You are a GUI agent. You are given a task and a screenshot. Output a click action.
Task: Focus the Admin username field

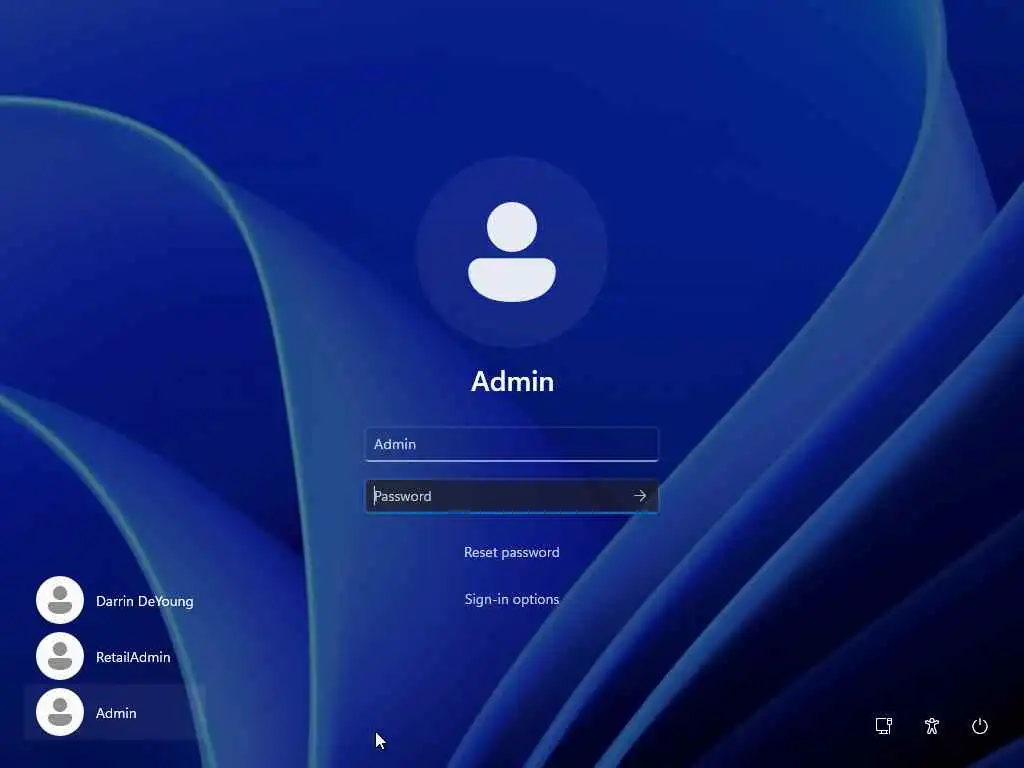coord(511,444)
